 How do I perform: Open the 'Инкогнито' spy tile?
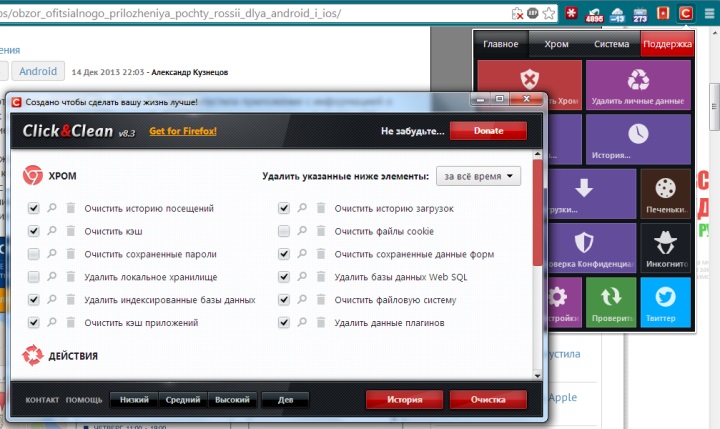[665, 248]
